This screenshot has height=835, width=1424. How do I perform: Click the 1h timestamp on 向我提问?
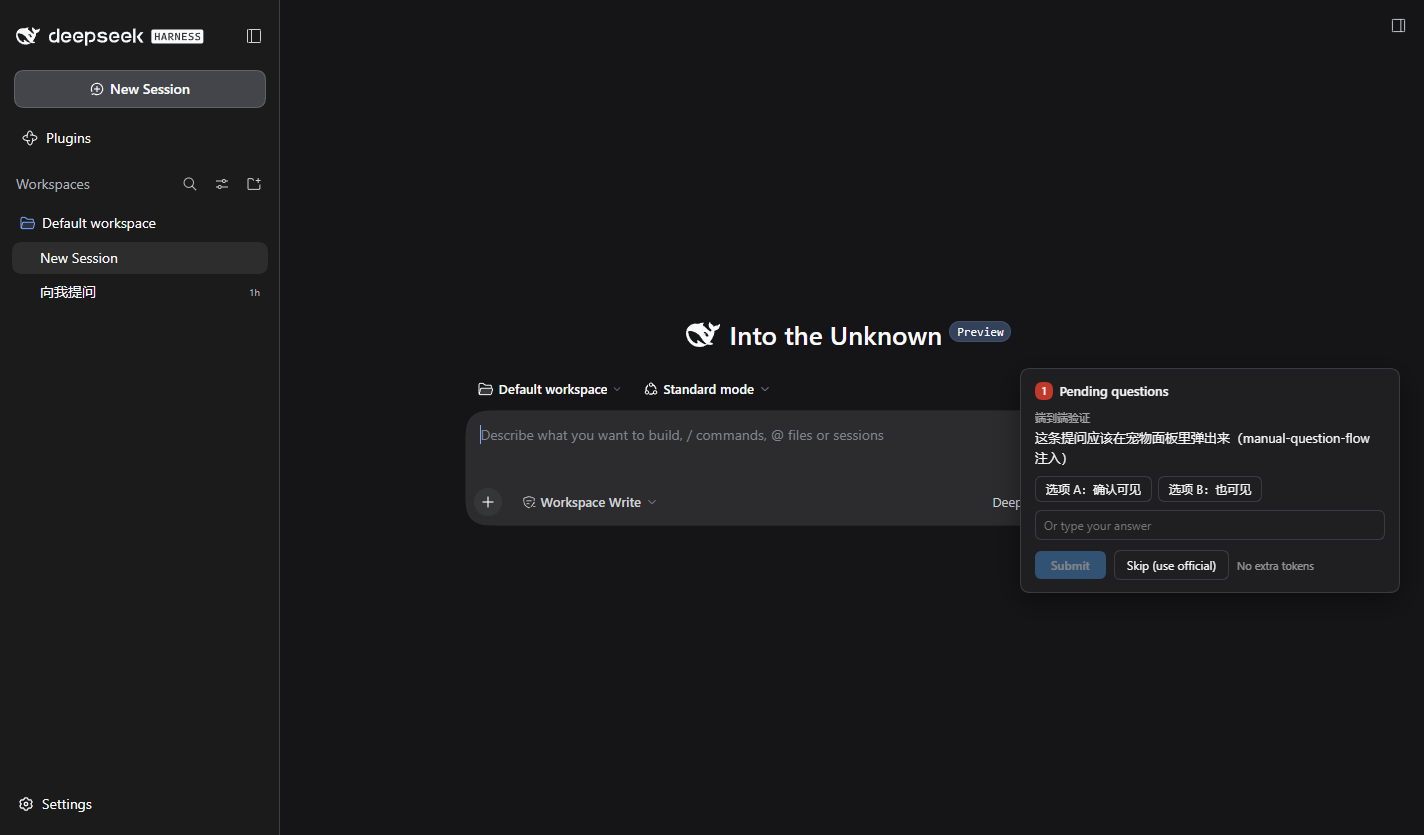pyautogui.click(x=254, y=293)
